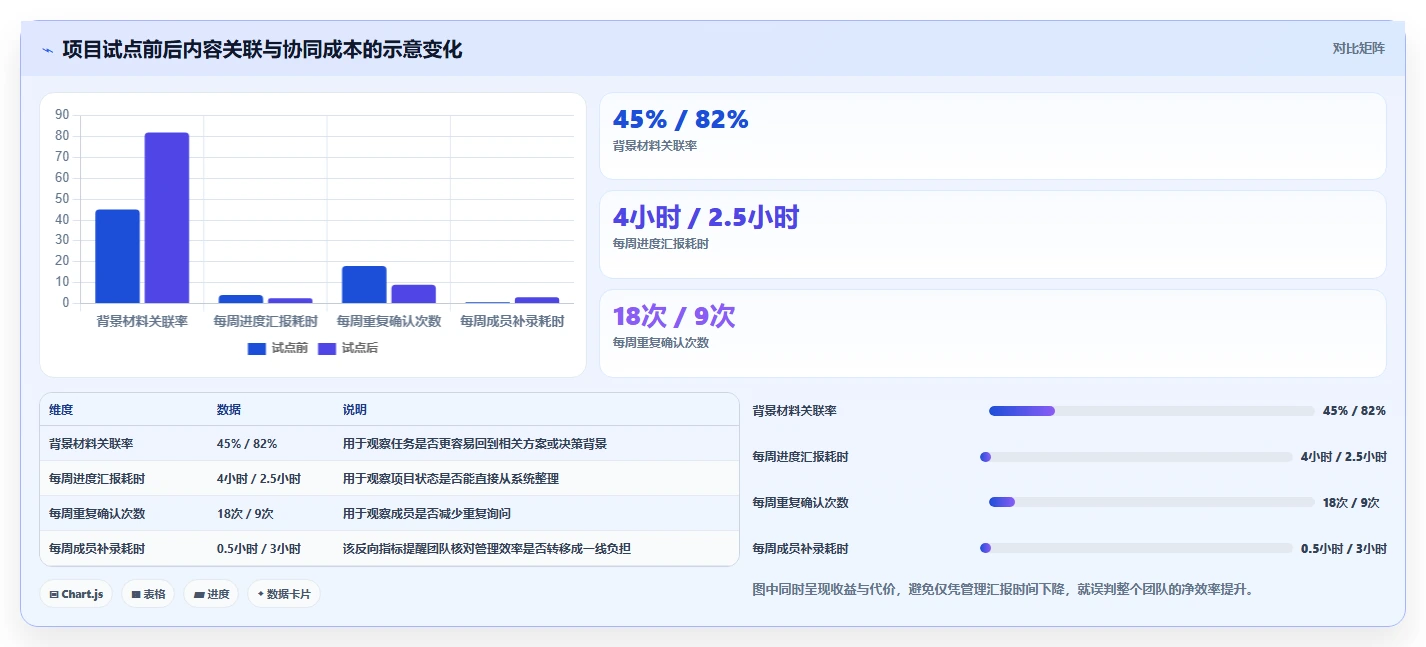The height and width of the screenshot is (647, 1426).
Task: Click the dashboard title 项目试点前后内容关联与协同成本的示意变化
Action: 262,50
